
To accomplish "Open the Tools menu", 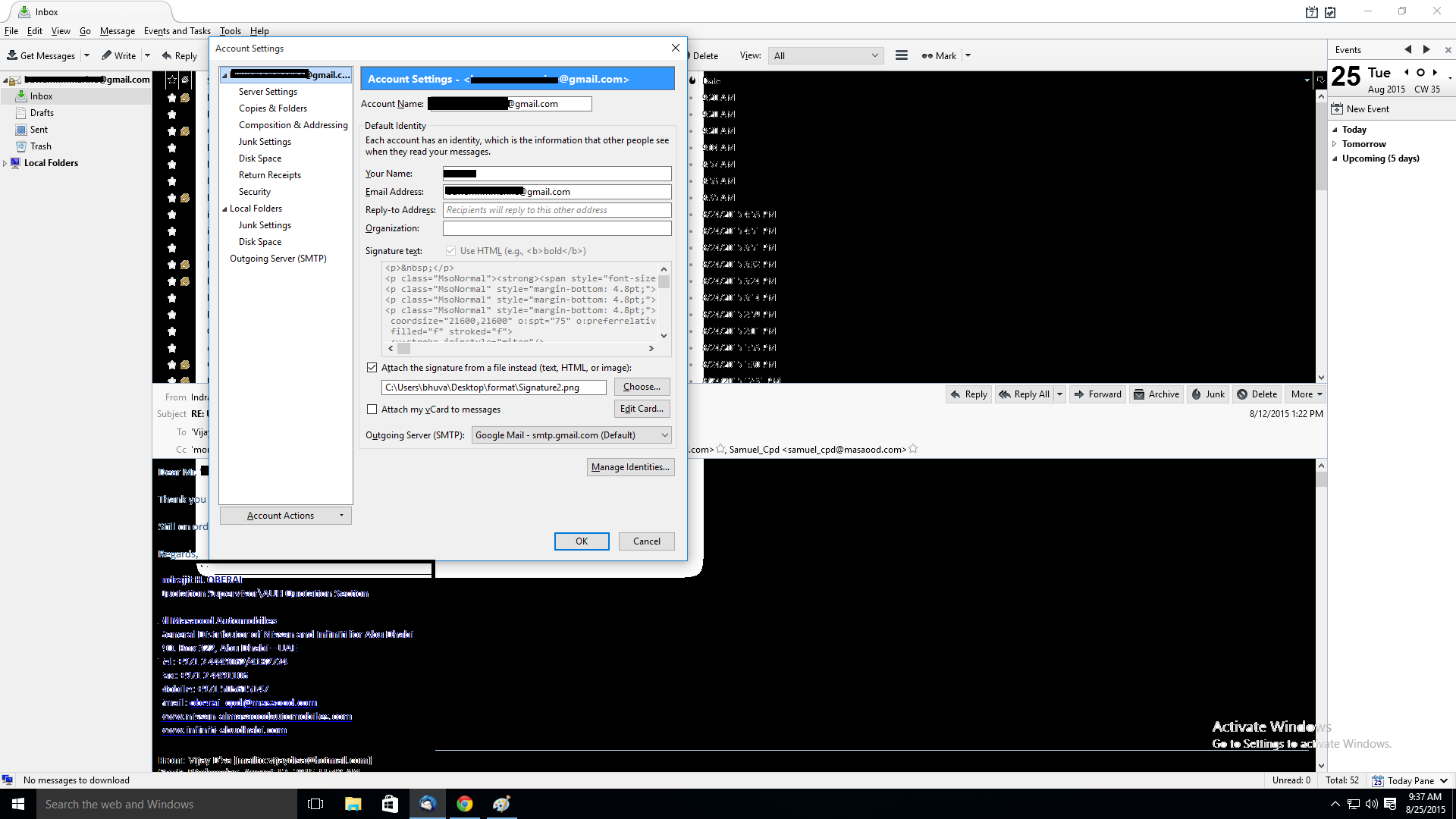I will click(230, 31).
